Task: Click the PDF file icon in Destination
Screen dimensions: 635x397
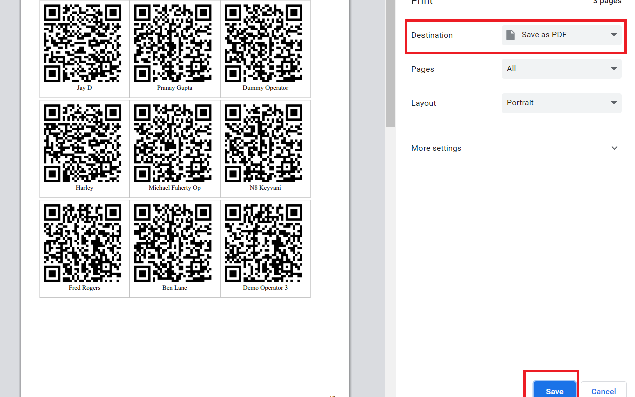Action: (511, 35)
